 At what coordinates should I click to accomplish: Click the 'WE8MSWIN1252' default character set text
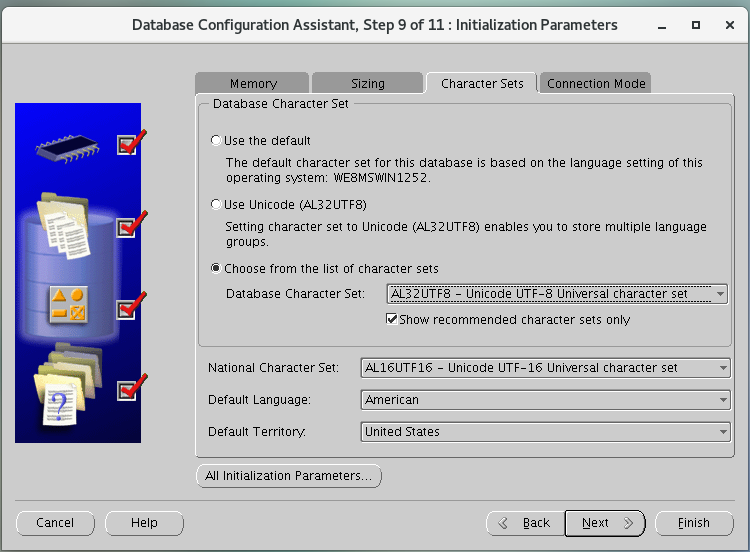pyautogui.click(x=381, y=178)
